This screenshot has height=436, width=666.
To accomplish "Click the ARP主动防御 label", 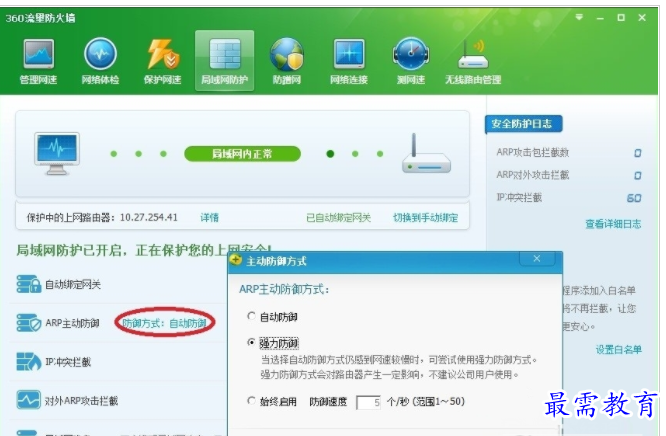I will pos(72,323).
